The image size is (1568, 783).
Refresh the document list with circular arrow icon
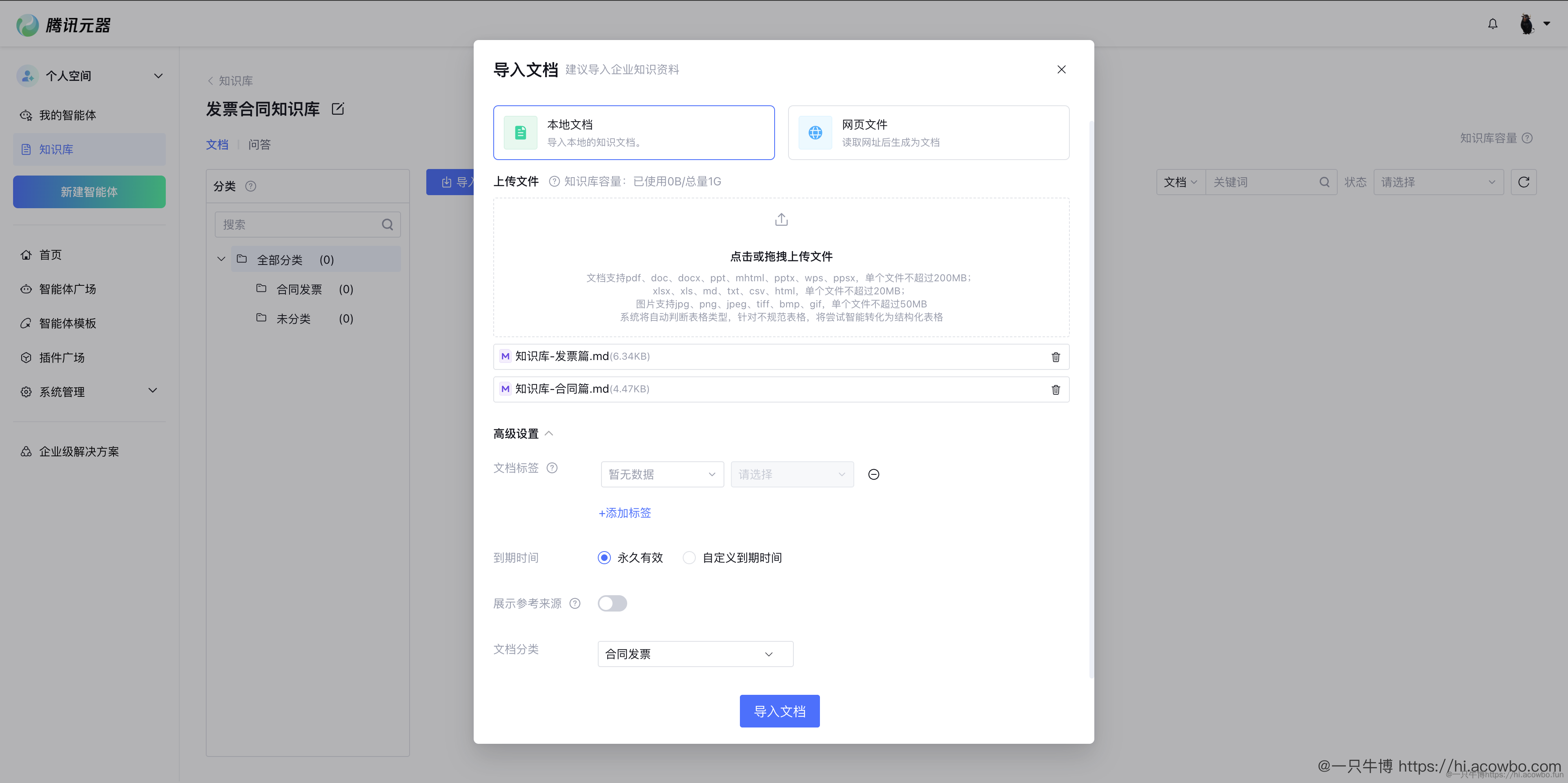pyautogui.click(x=1524, y=182)
